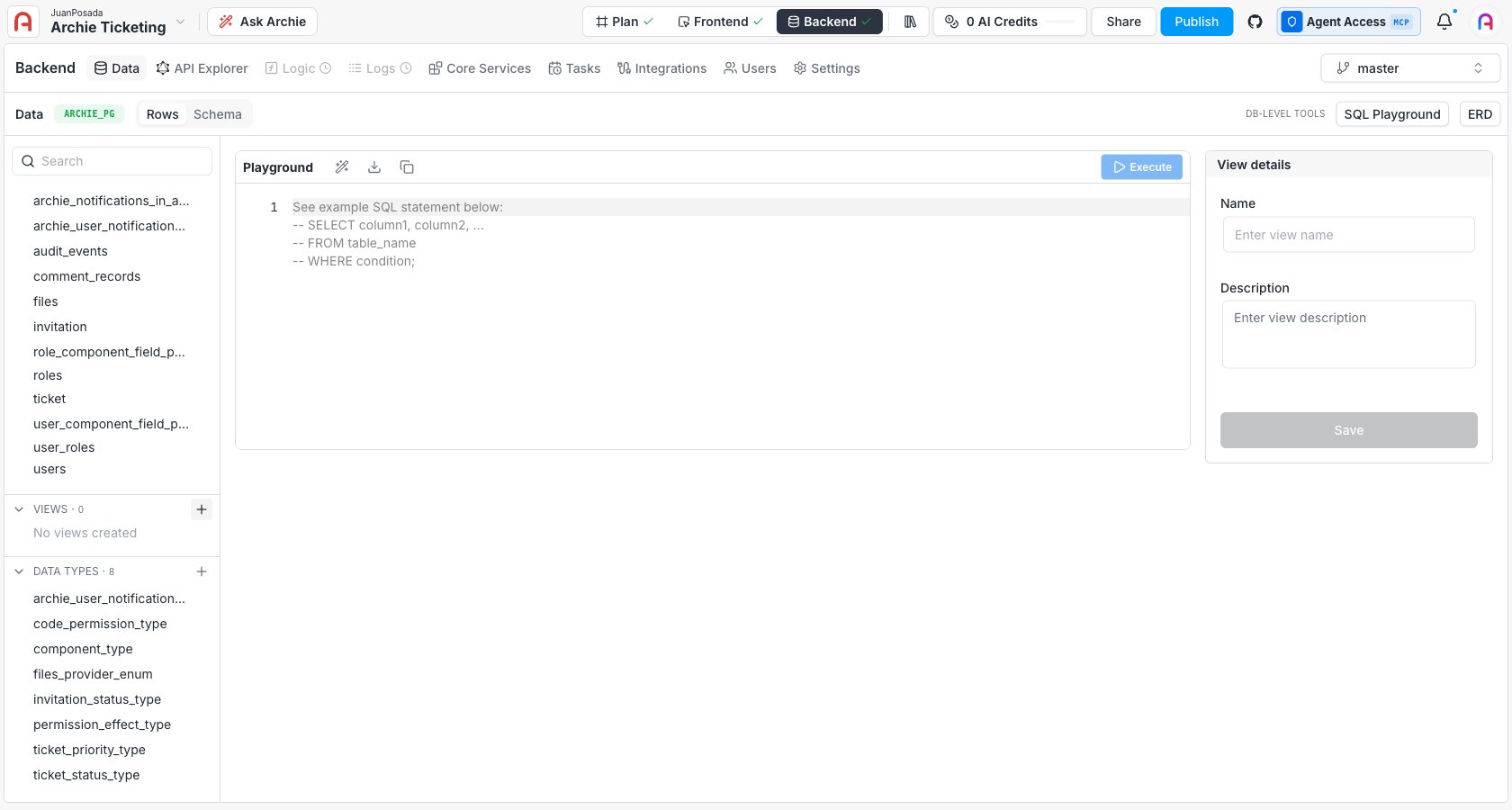Click the 0 AI Credits indicator
The height and width of the screenshot is (810, 1512).
tap(1010, 22)
